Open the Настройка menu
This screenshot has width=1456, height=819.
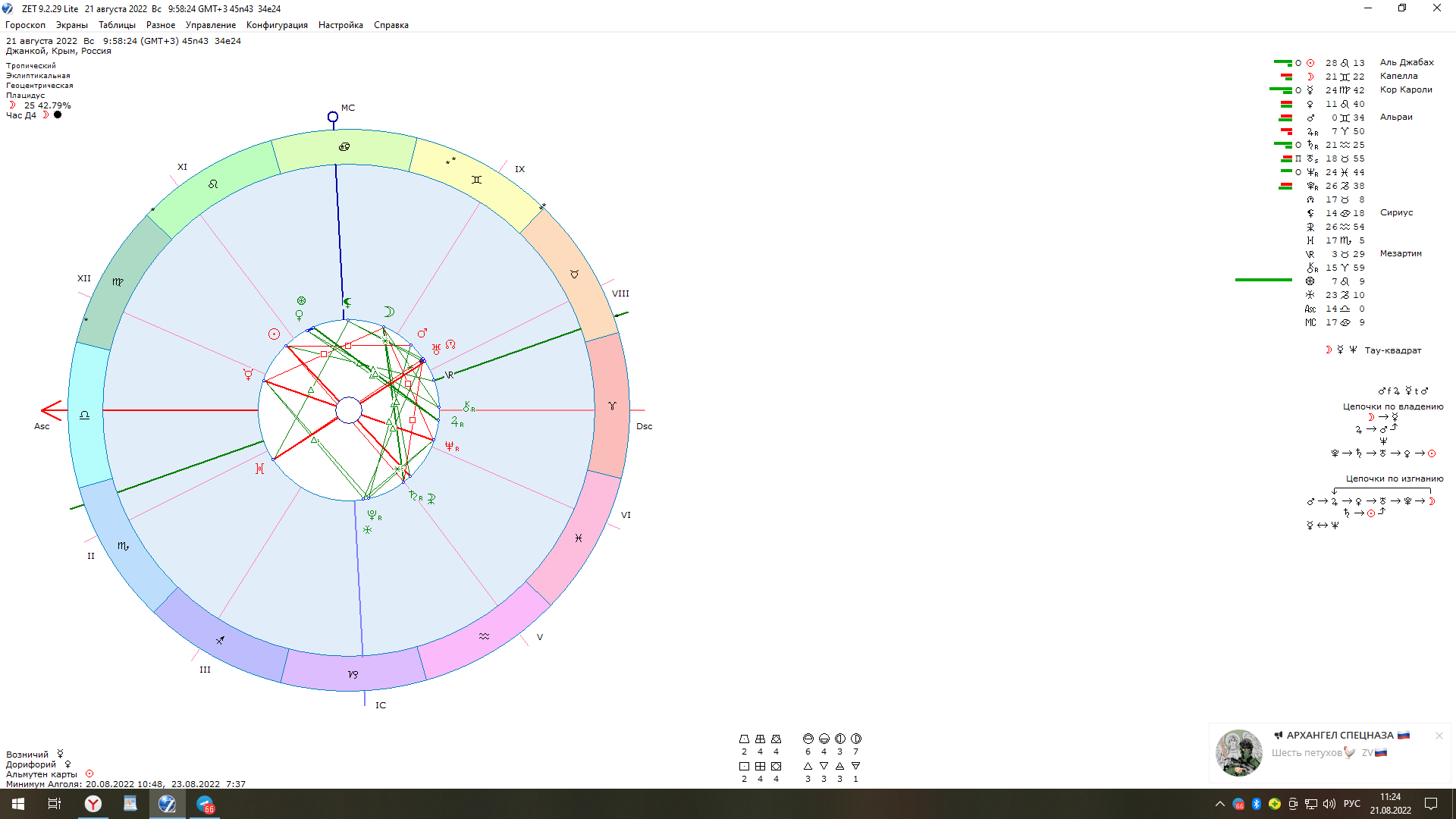tap(340, 25)
